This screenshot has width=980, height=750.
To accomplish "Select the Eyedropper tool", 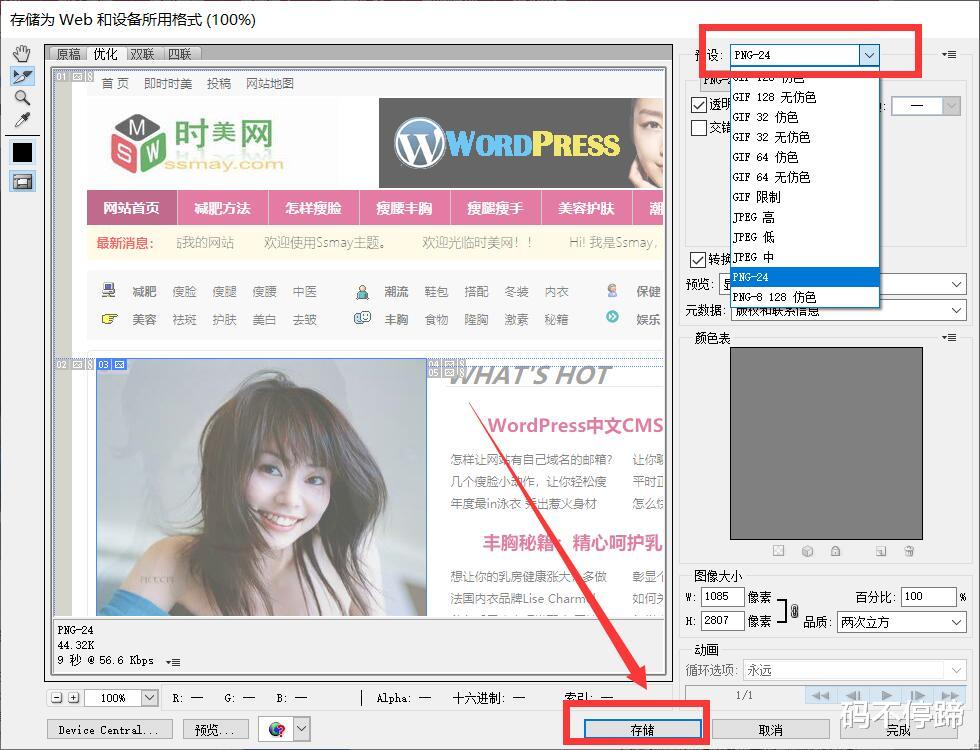I will [x=22, y=121].
